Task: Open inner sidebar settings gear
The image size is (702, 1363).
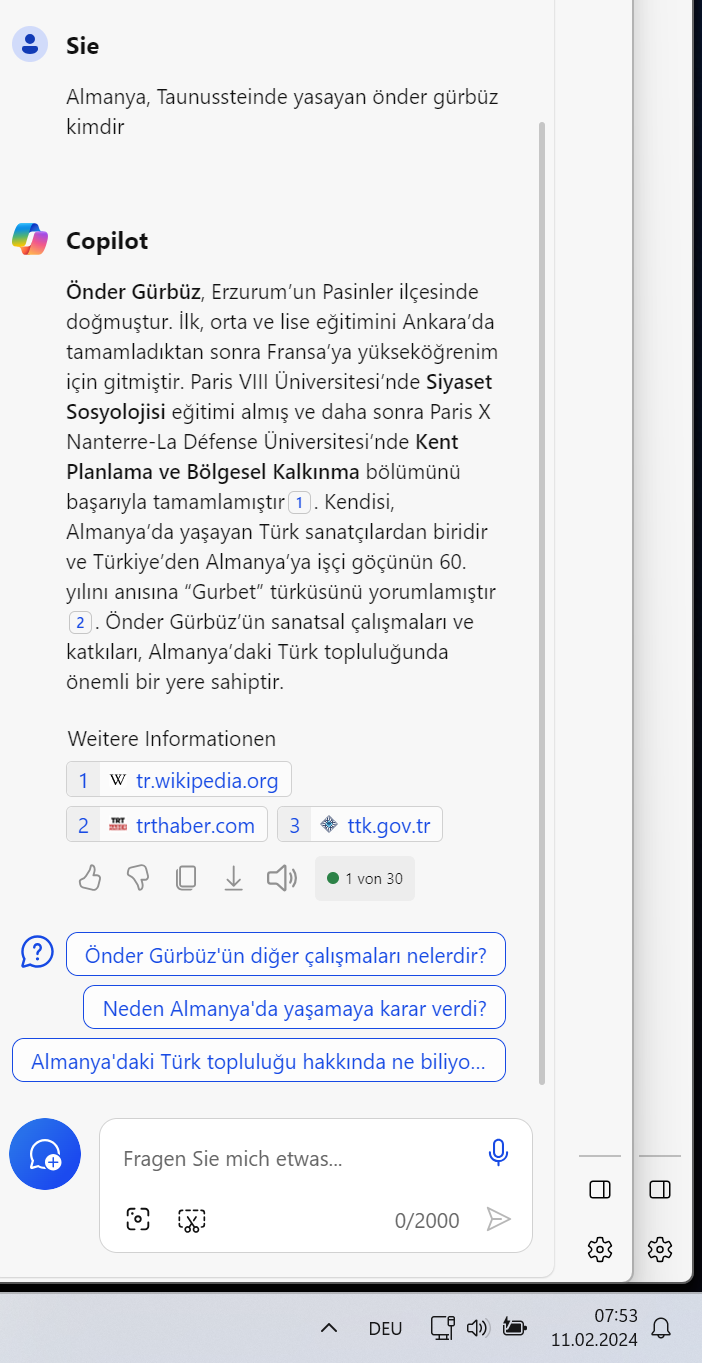Action: click(600, 1248)
